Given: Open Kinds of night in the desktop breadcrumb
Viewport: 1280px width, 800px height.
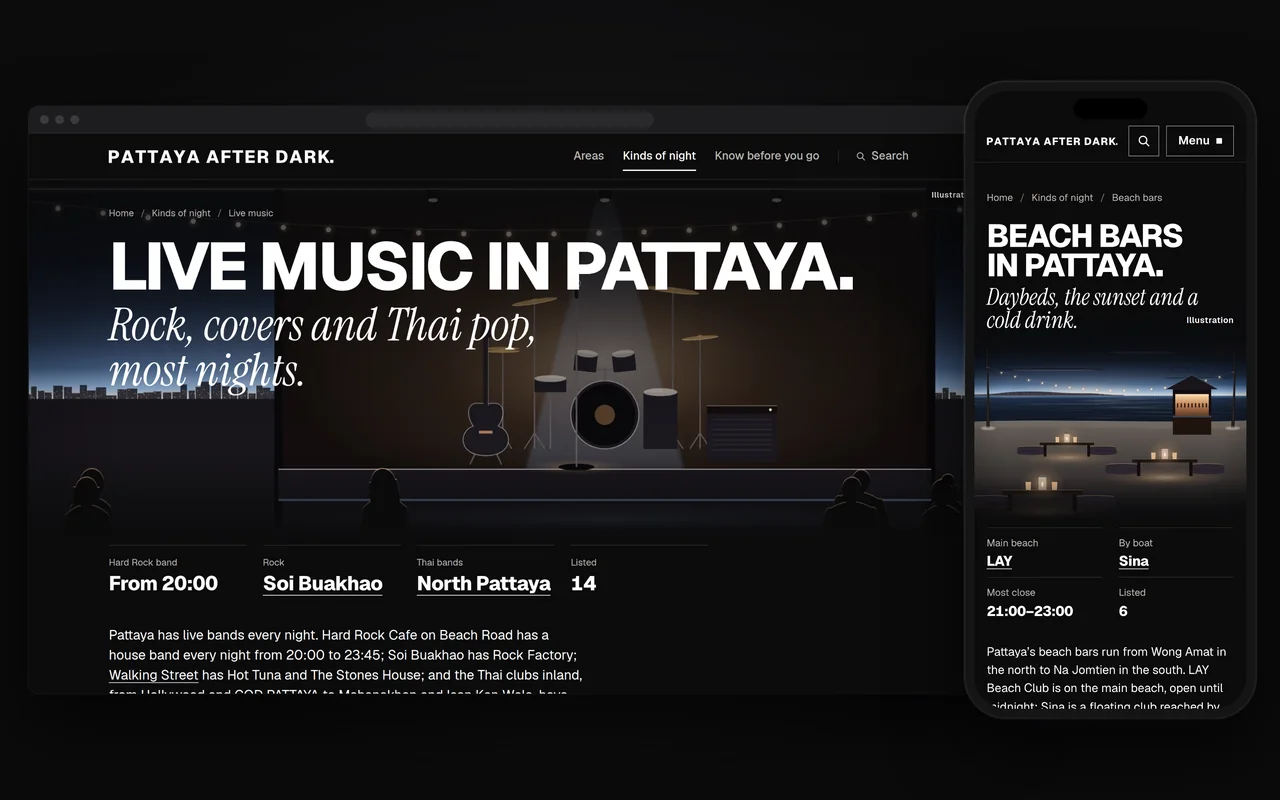Looking at the screenshot, I should tap(181, 213).
